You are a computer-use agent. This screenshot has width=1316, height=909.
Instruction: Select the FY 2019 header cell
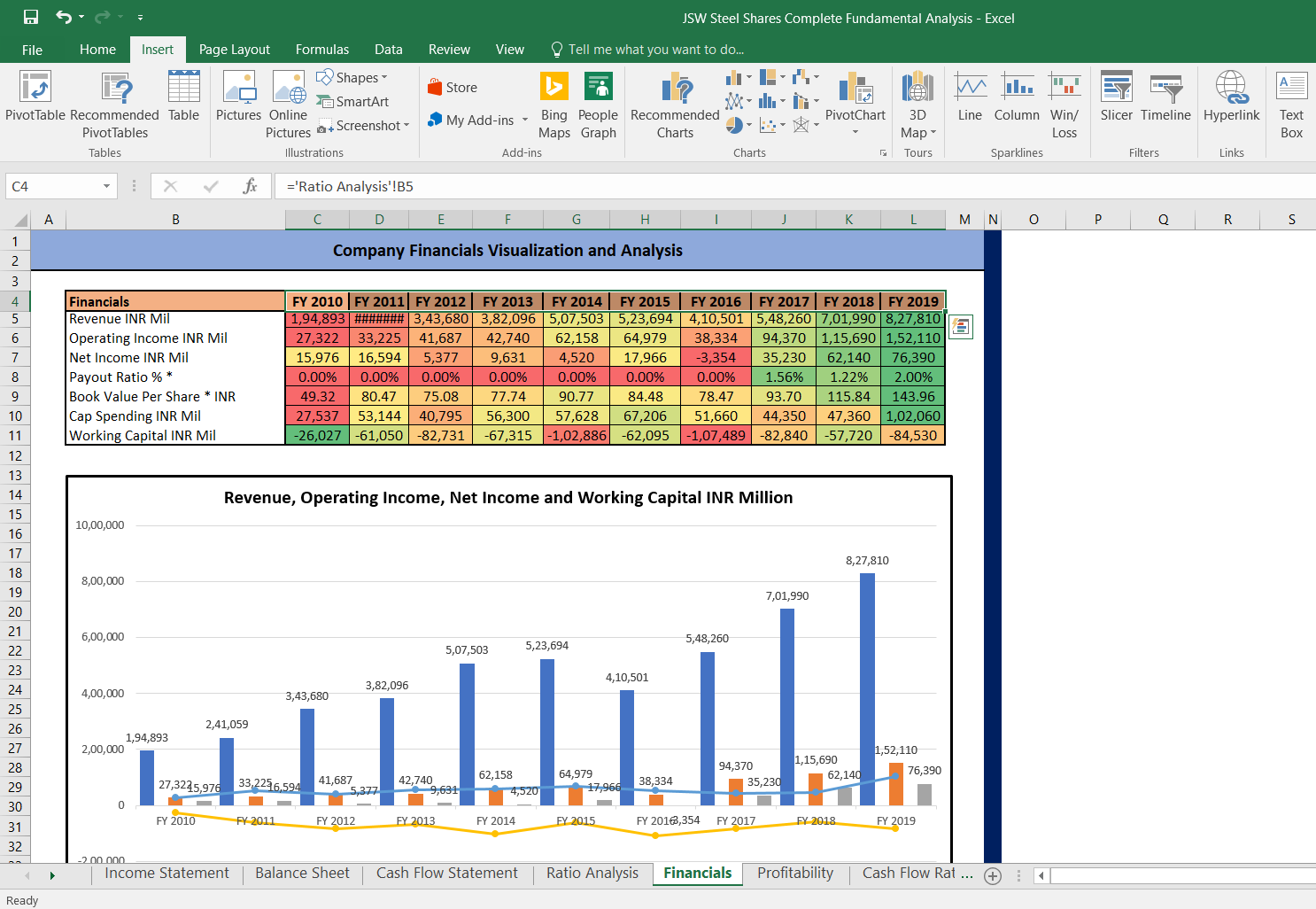point(913,301)
